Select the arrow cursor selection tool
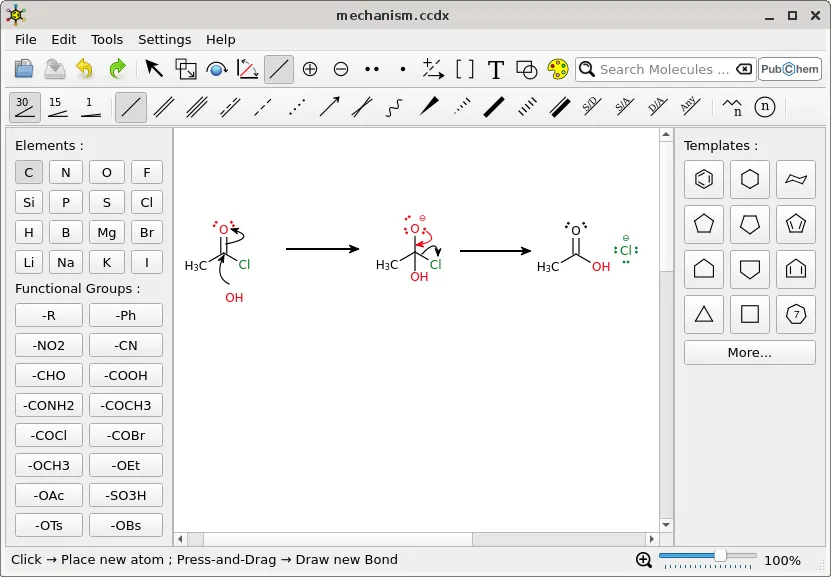This screenshot has width=831, height=577. pos(154,69)
